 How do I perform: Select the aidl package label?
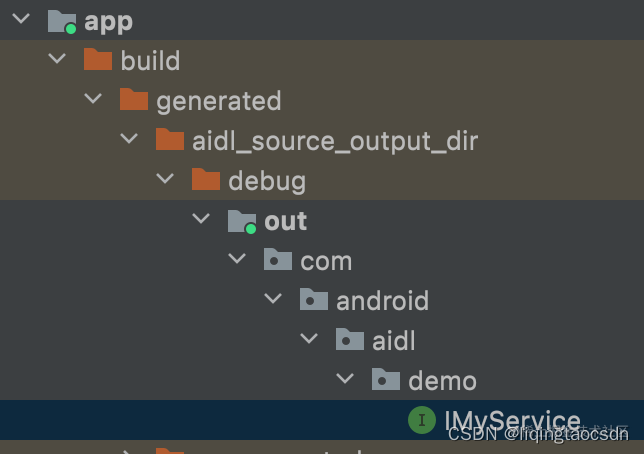pos(393,341)
